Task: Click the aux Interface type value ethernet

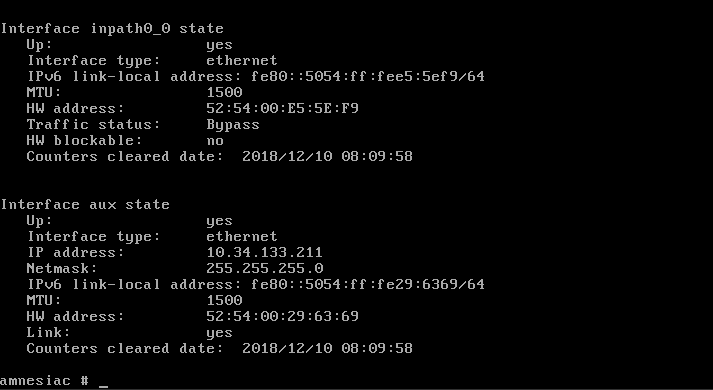Action: pyautogui.click(x=241, y=236)
